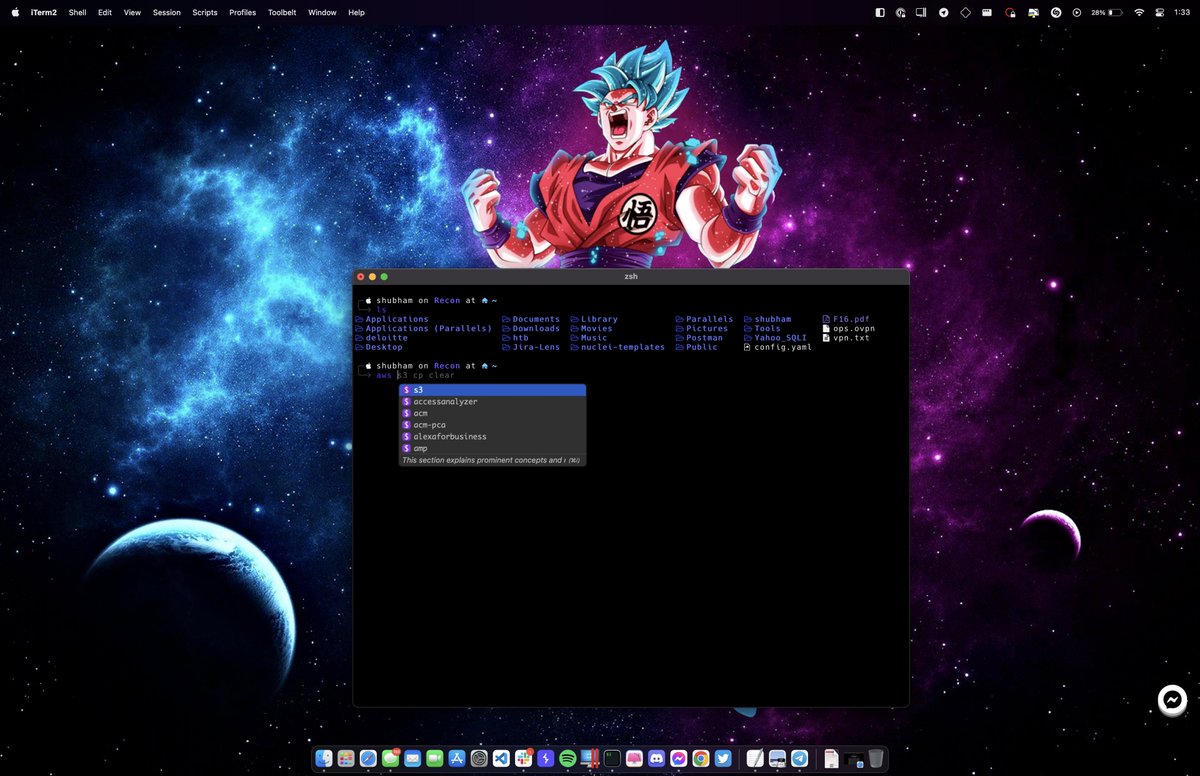Click the zsh window title bar
Viewport: 1200px width, 776px height.
(631, 276)
